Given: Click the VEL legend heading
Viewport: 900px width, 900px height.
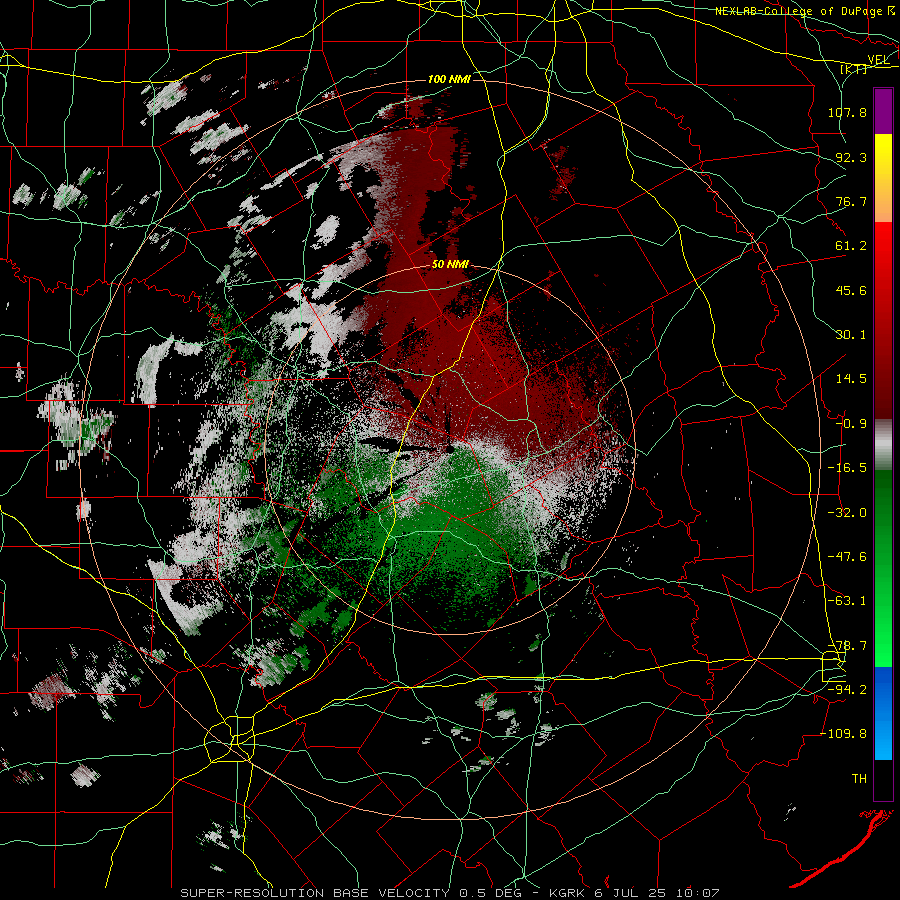Looking at the screenshot, I should coord(878,59).
